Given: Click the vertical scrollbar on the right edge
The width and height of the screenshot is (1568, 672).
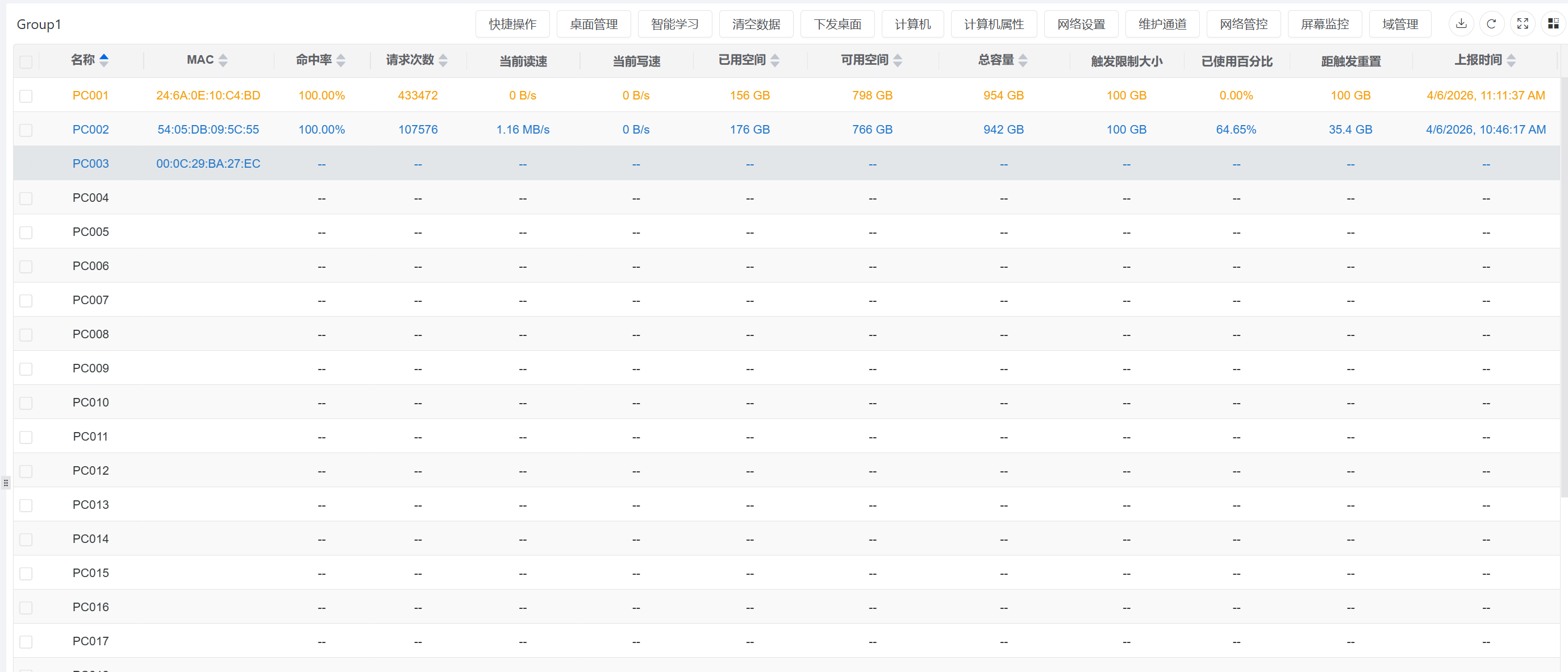Looking at the screenshot, I should [x=1563, y=287].
